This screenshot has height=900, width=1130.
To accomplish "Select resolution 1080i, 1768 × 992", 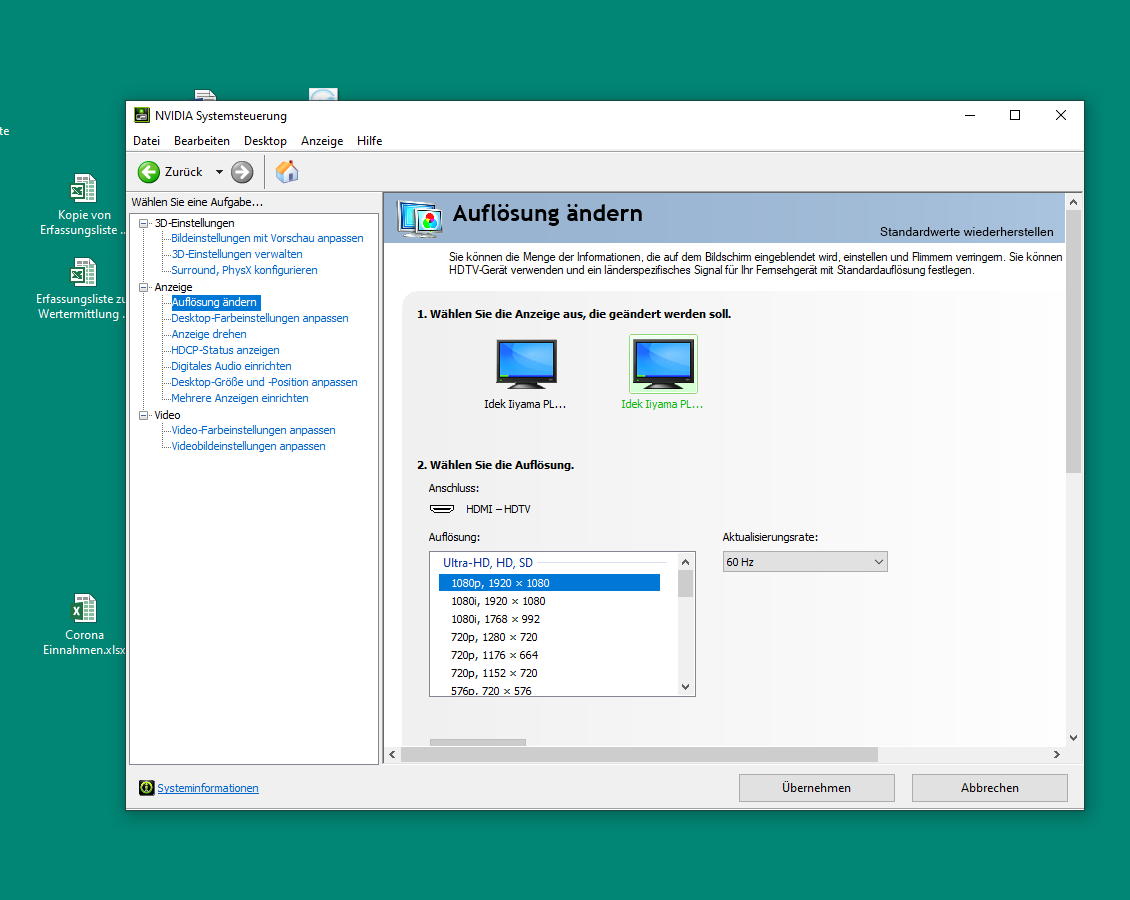I will (x=549, y=619).
